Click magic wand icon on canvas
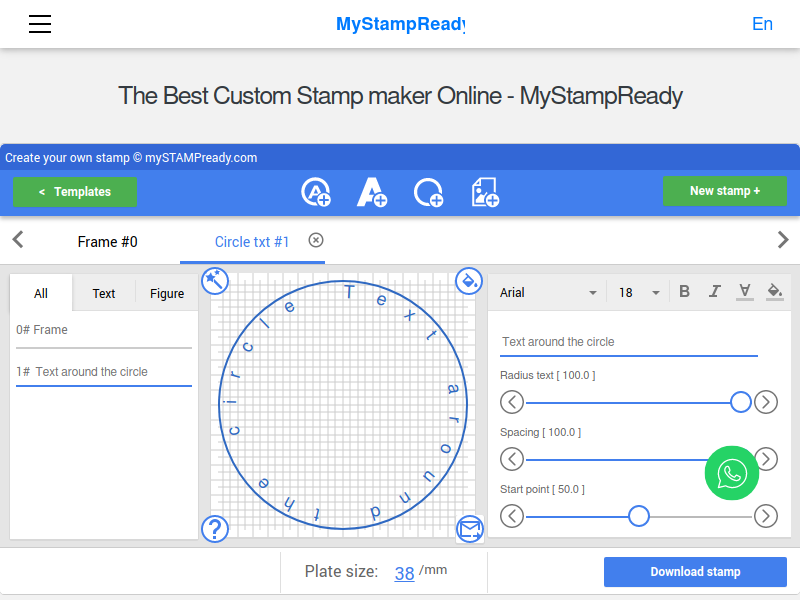 click(215, 281)
